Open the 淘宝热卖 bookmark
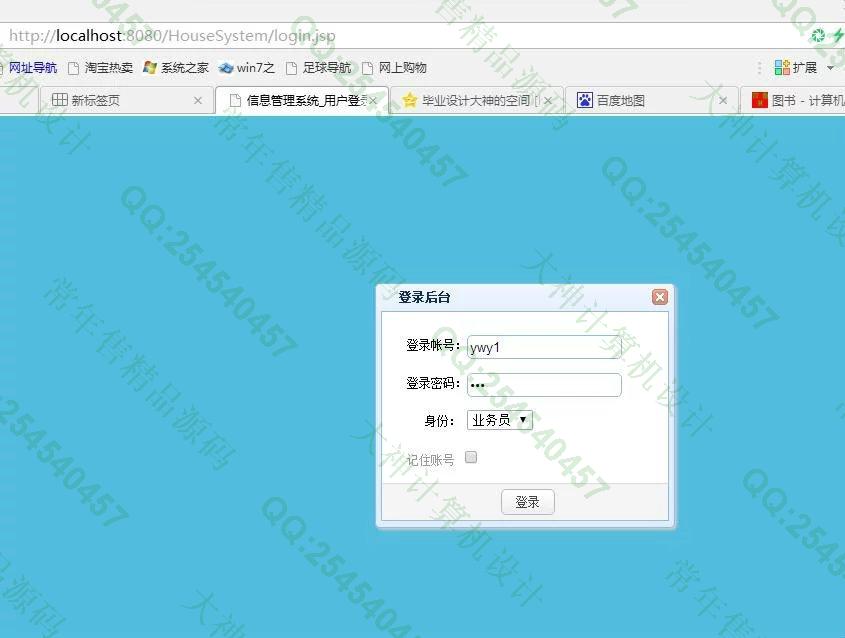The width and height of the screenshot is (845, 638). tap(100, 67)
